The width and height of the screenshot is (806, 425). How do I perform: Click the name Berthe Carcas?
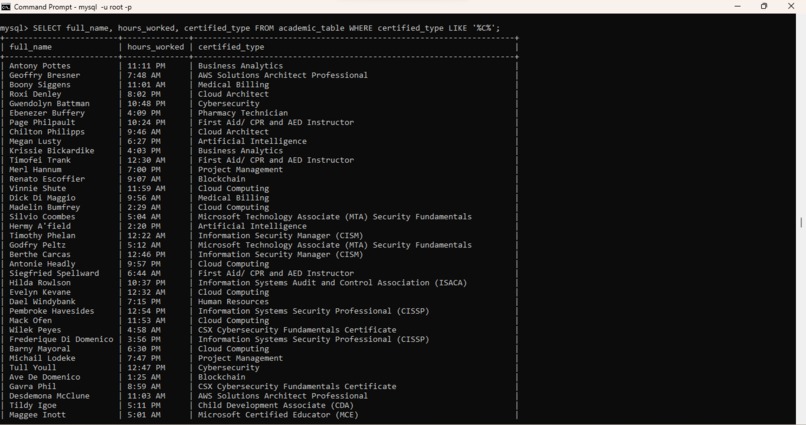point(40,254)
